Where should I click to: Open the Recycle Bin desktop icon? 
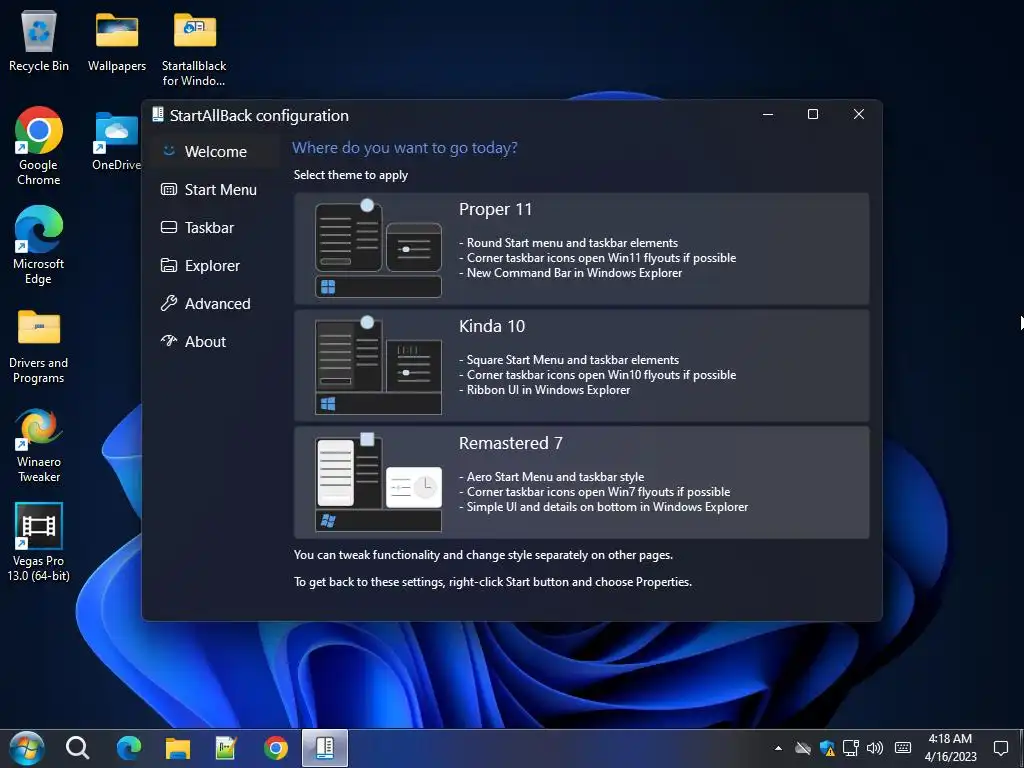click(x=39, y=41)
